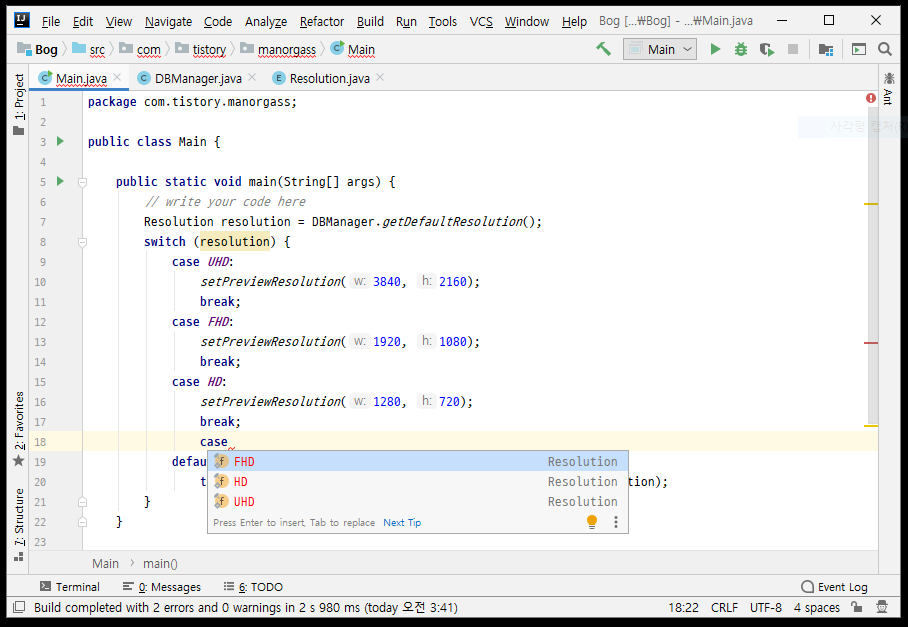
Task: Toggle the Terminal tool window
Action: coord(69,587)
